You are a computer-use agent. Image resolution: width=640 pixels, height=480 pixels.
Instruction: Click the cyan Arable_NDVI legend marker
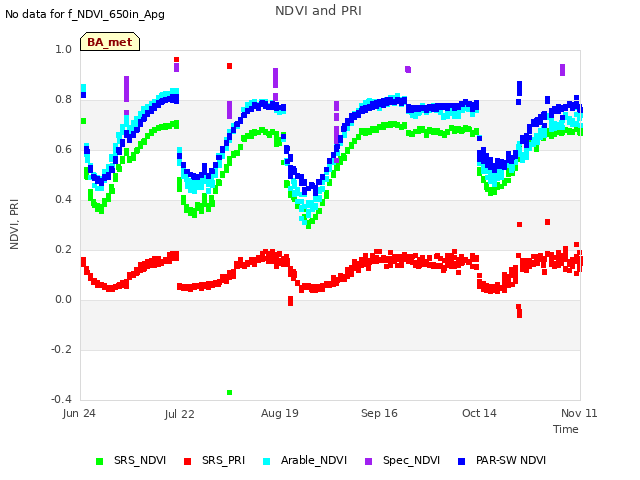point(267,461)
